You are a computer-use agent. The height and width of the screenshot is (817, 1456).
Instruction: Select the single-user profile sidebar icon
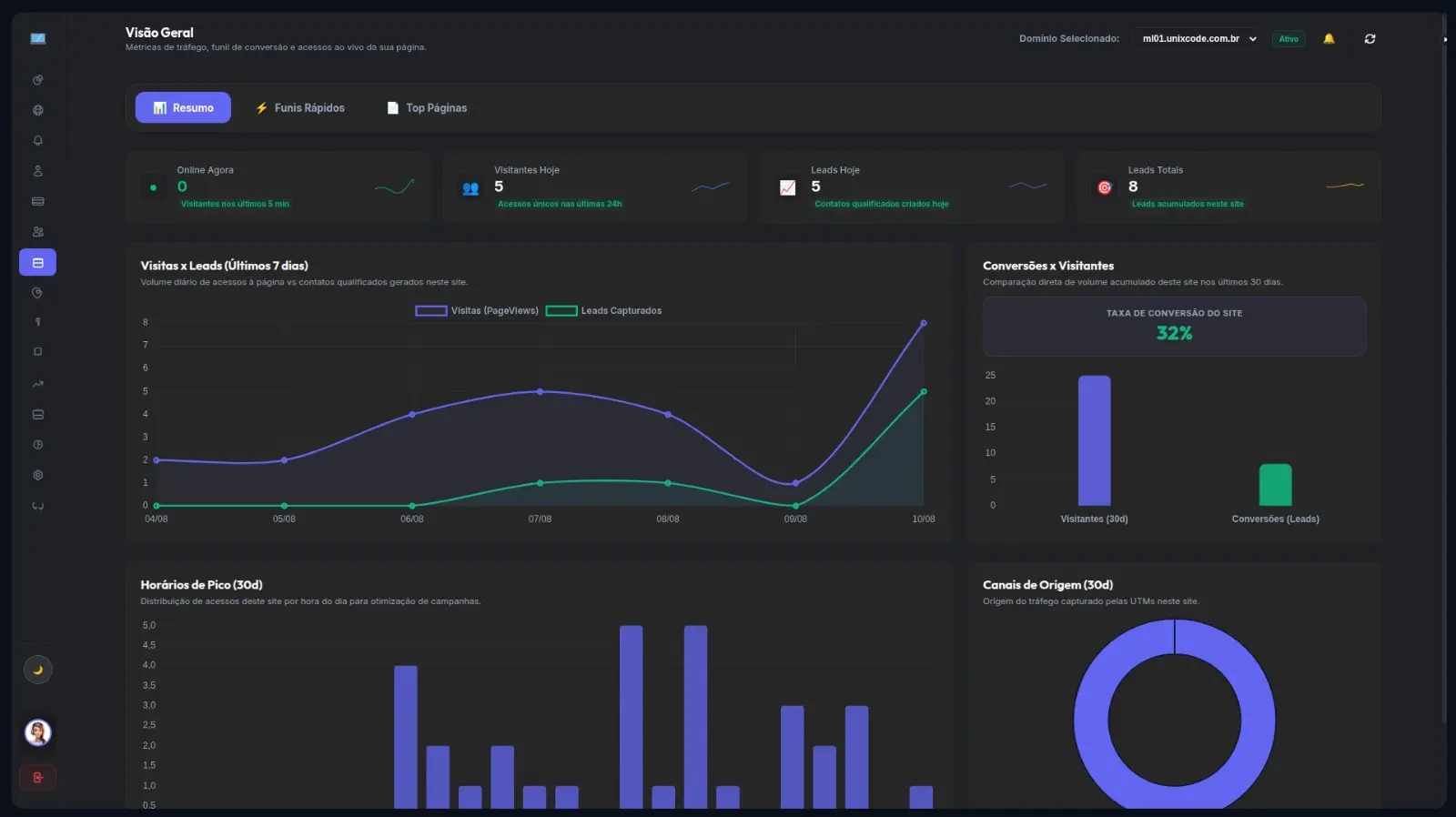point(37,171)
